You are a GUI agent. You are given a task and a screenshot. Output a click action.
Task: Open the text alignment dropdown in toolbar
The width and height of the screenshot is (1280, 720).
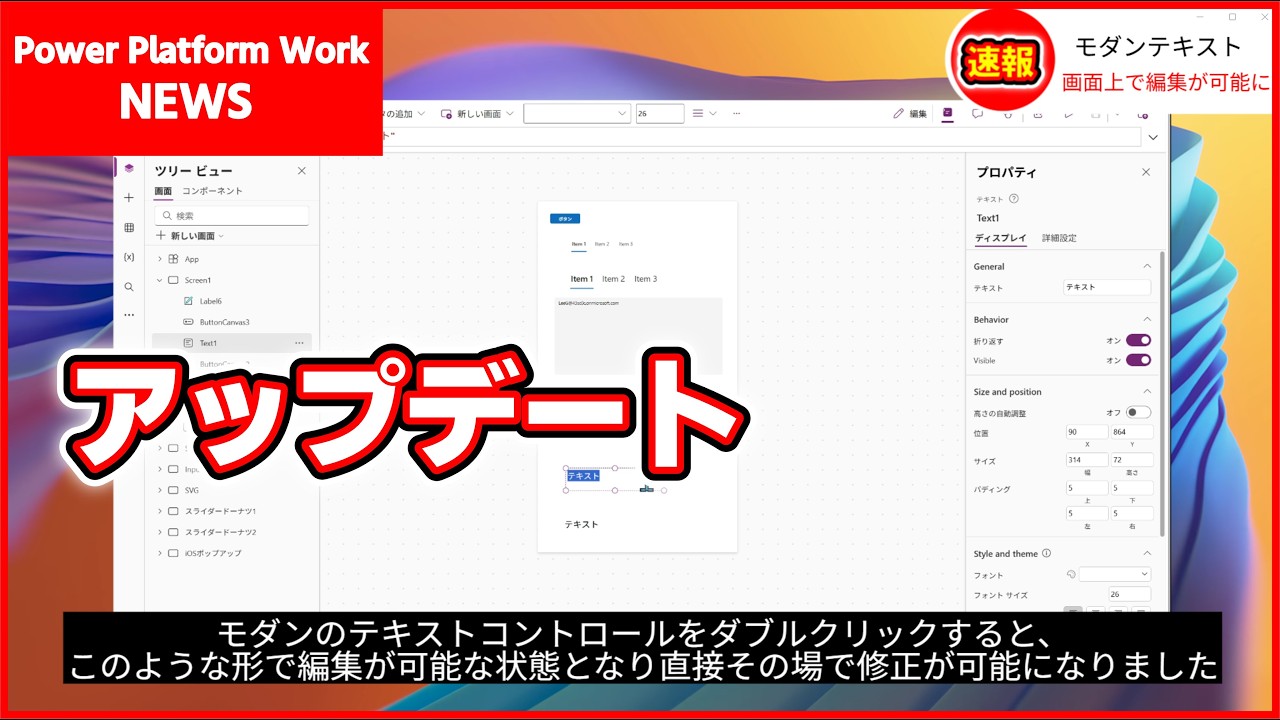pos(705,114)
